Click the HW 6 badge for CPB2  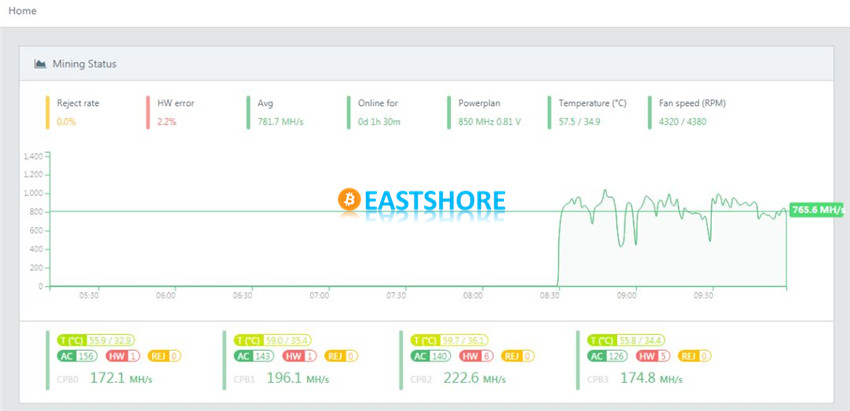click(476, 356)
